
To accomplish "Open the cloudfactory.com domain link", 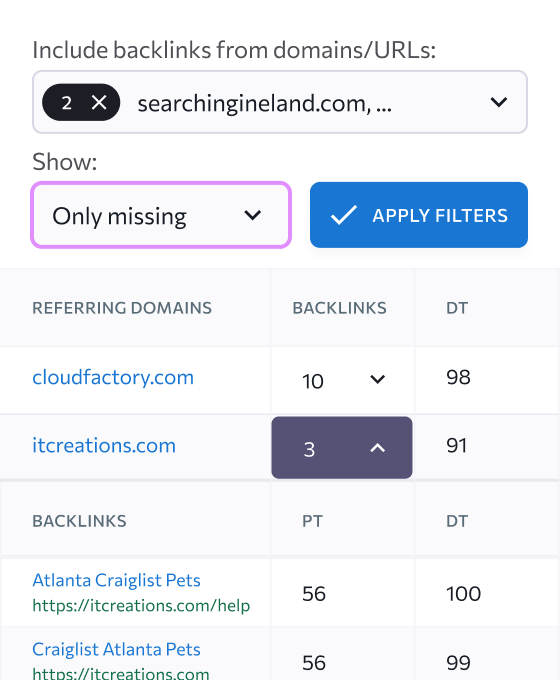I will [x=113, y=377].
